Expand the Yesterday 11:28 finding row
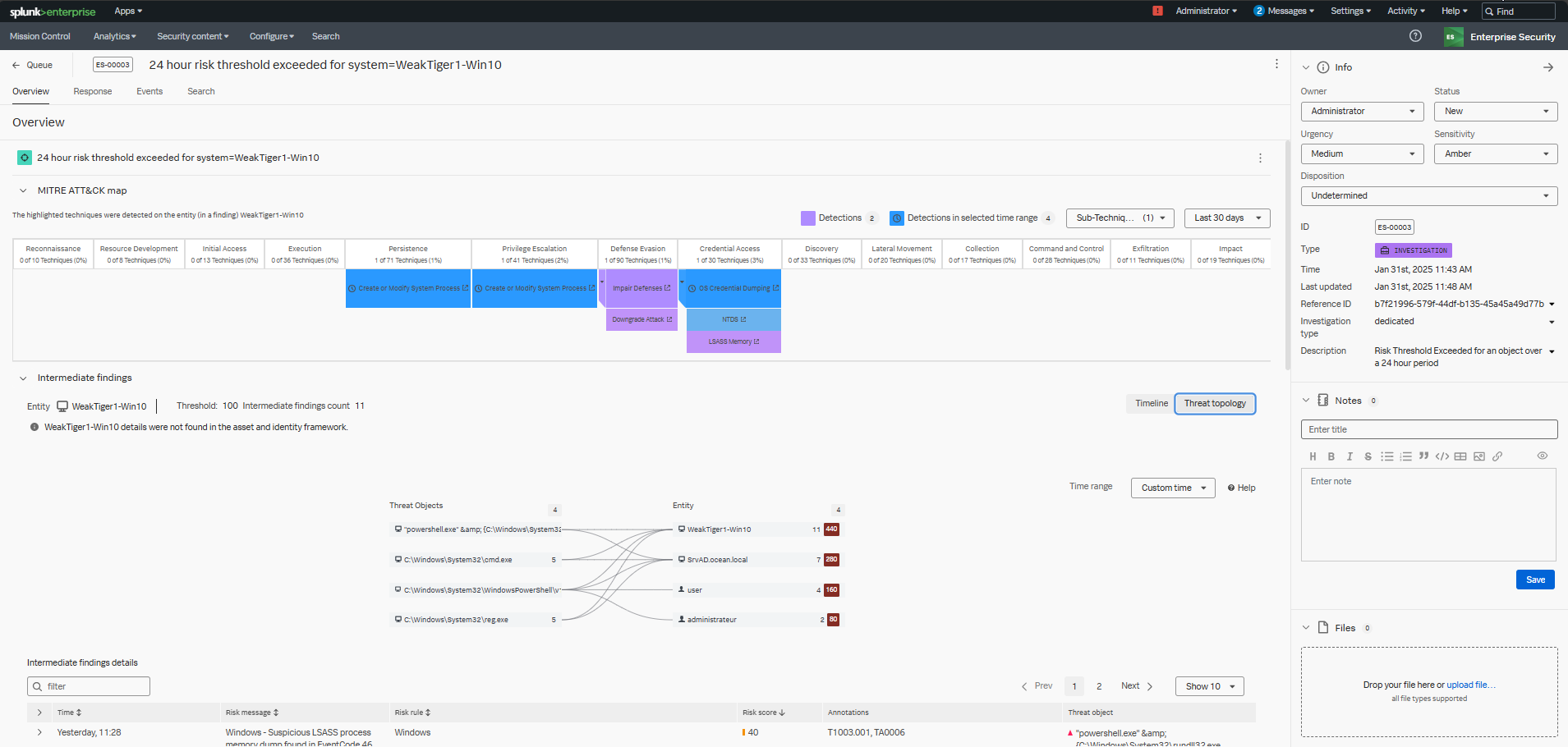This screenshot has width=1568, height=747. [39, 732]
